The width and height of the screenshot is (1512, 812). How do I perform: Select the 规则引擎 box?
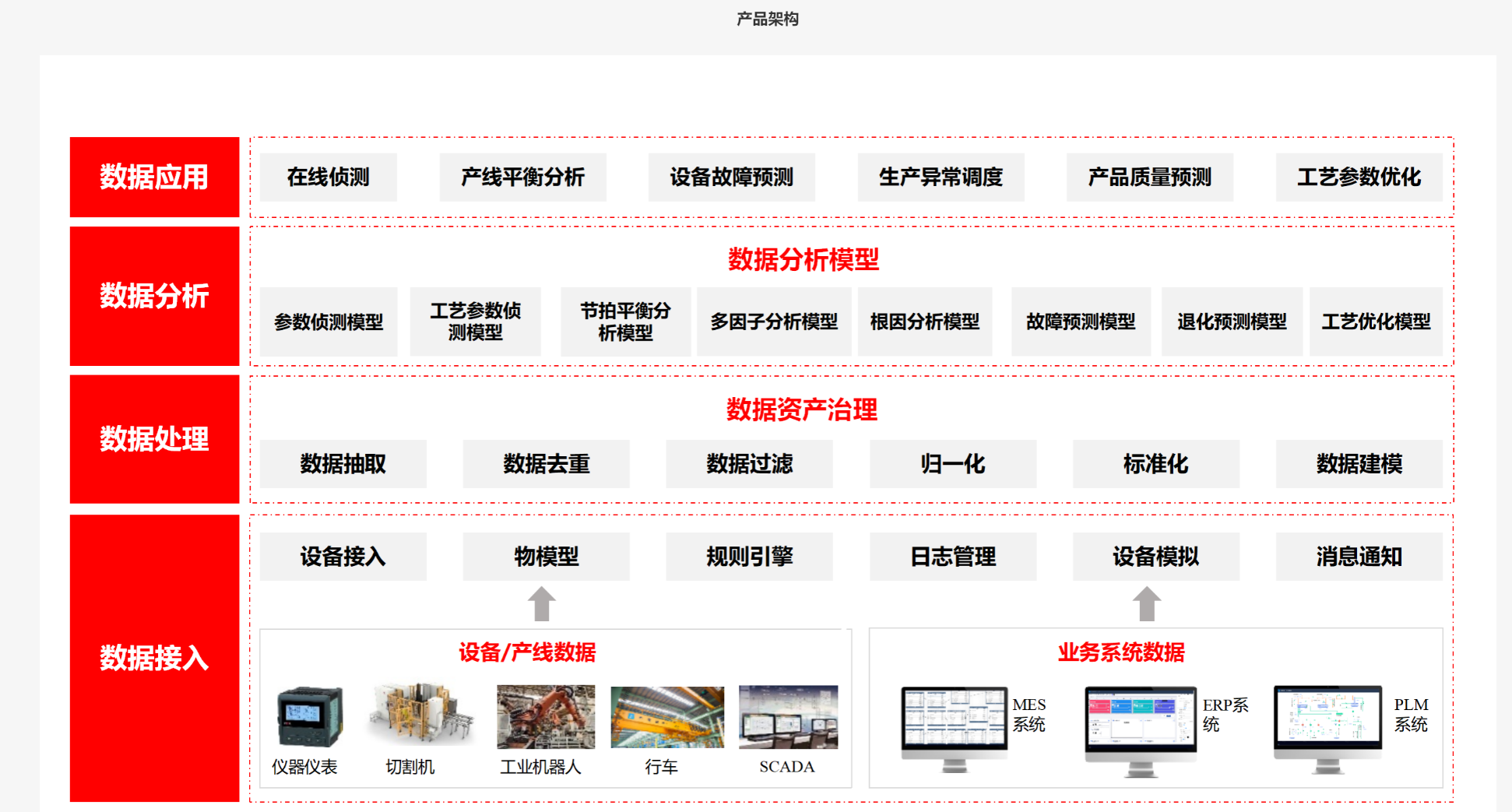pyautogui.click(x=749, y=557)
